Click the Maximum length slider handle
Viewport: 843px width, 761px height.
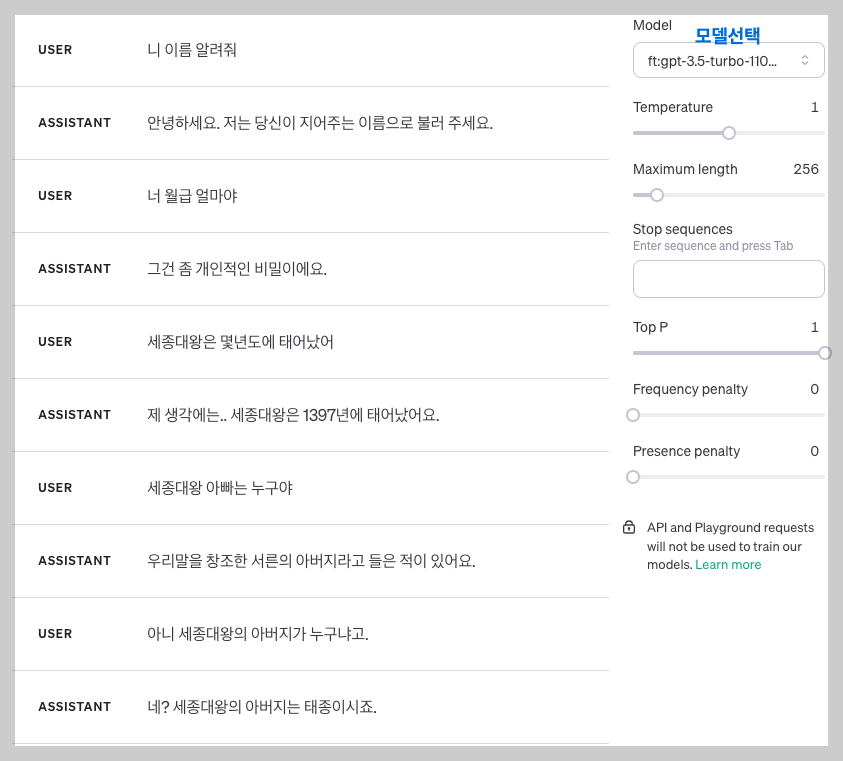656,195
